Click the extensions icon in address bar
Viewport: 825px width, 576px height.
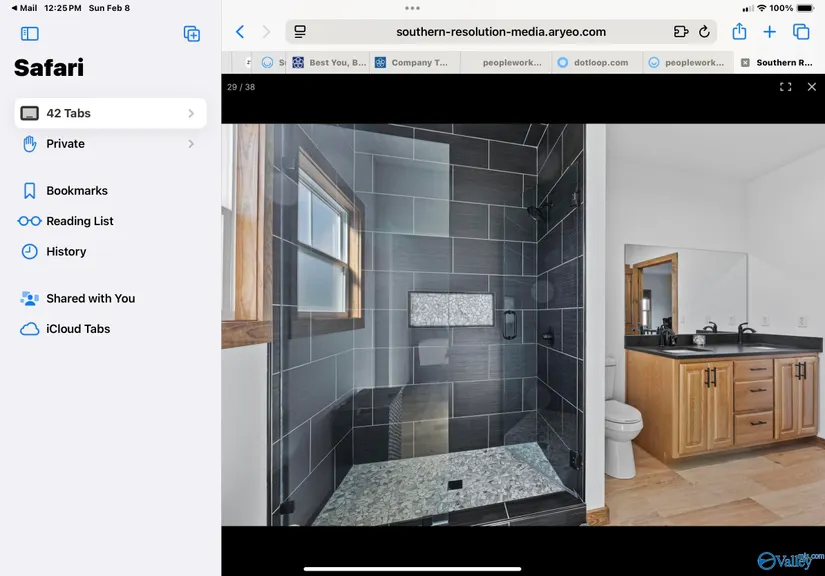681,32
